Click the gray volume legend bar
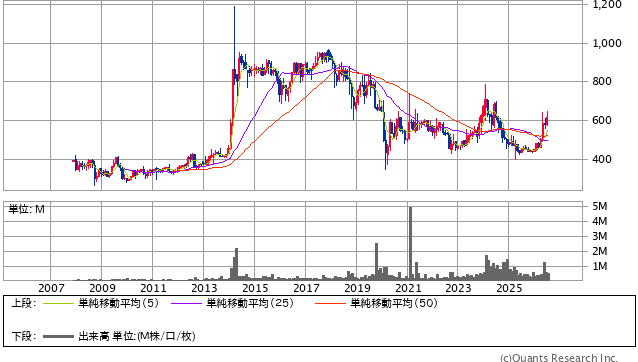The image size is (638, 362). coord(59,336)
